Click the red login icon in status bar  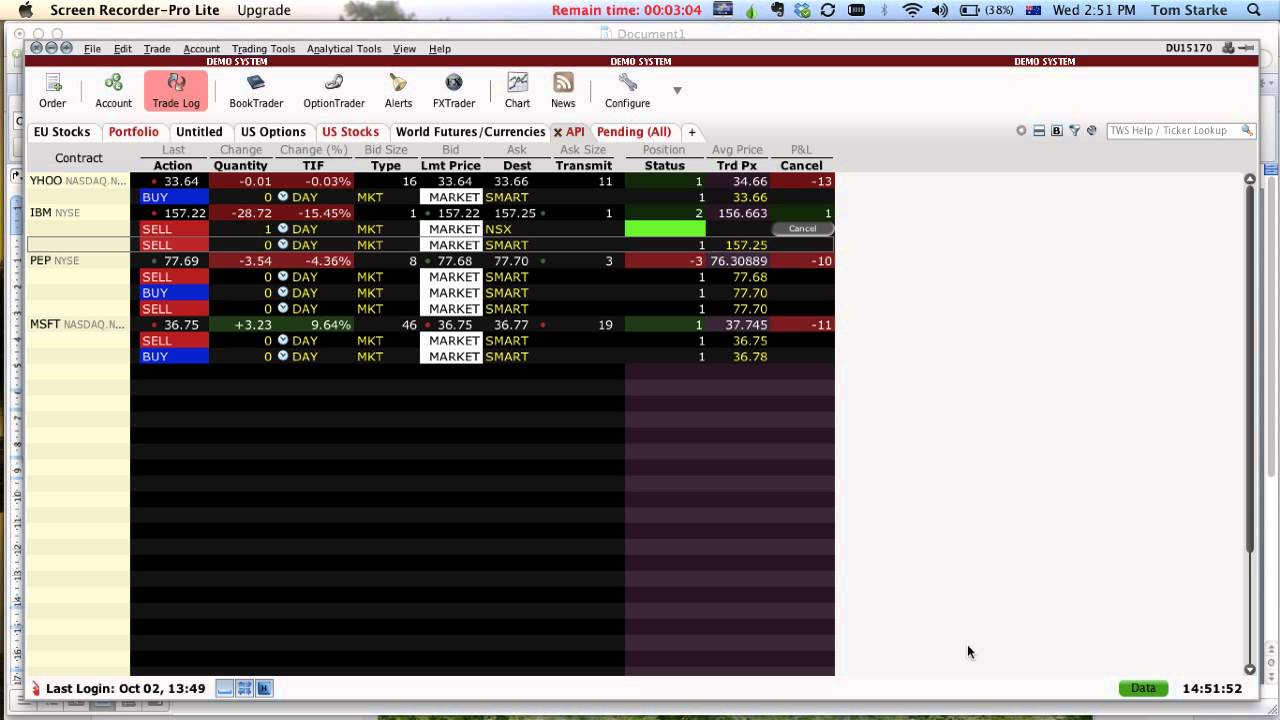point(36,688)
